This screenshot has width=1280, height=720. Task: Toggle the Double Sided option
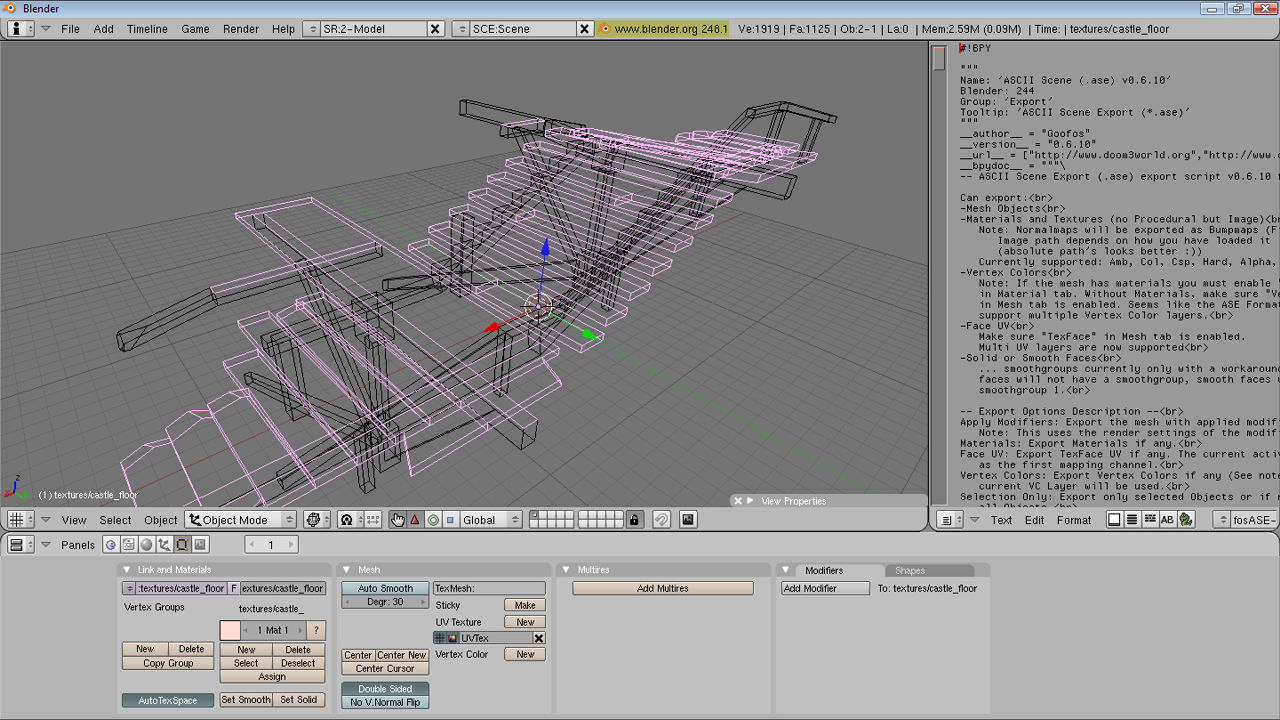385,689
